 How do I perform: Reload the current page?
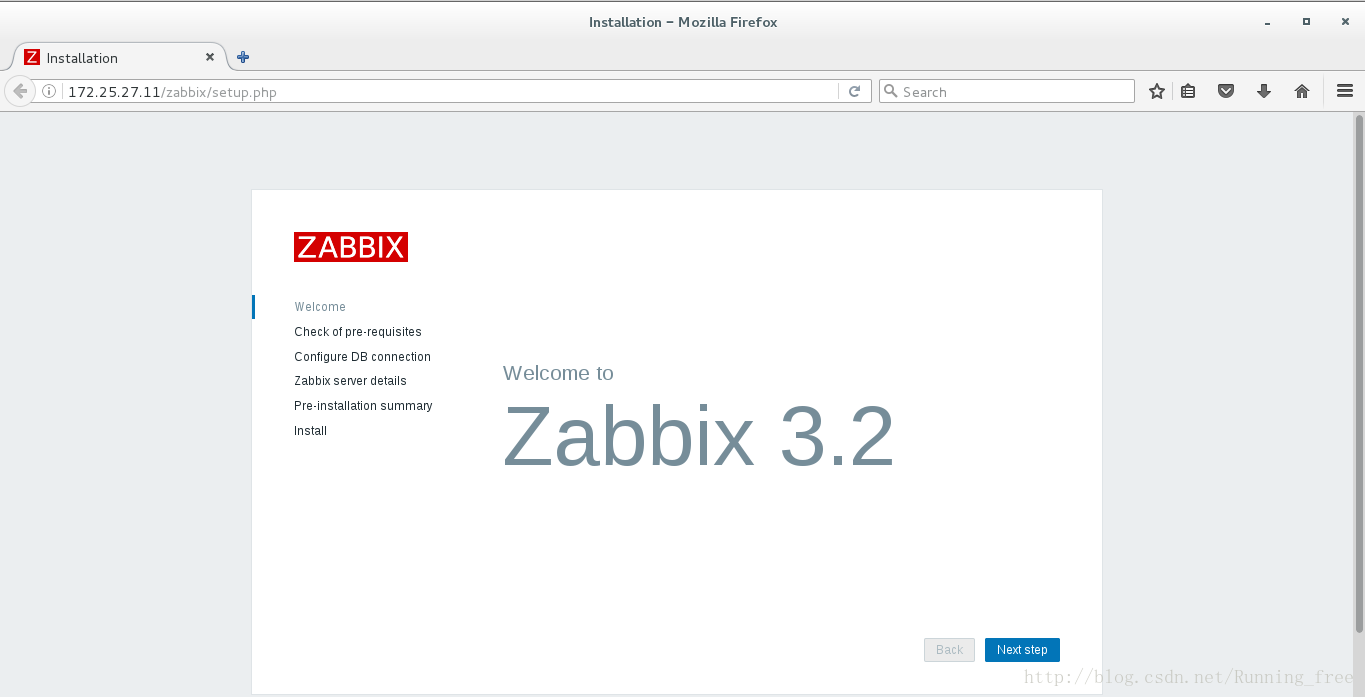pyautogui.click(x=854, y=91)
